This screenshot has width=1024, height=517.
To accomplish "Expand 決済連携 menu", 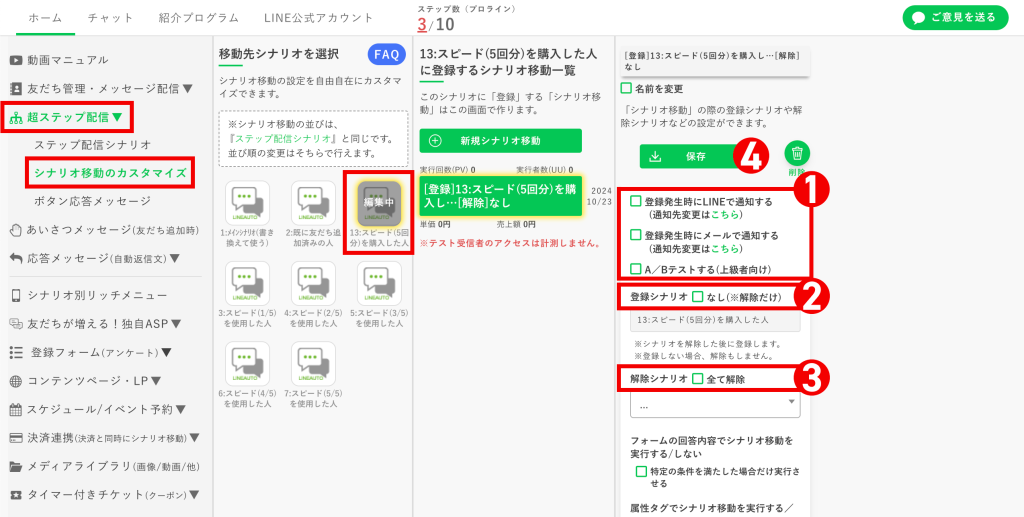I will 194,437.
